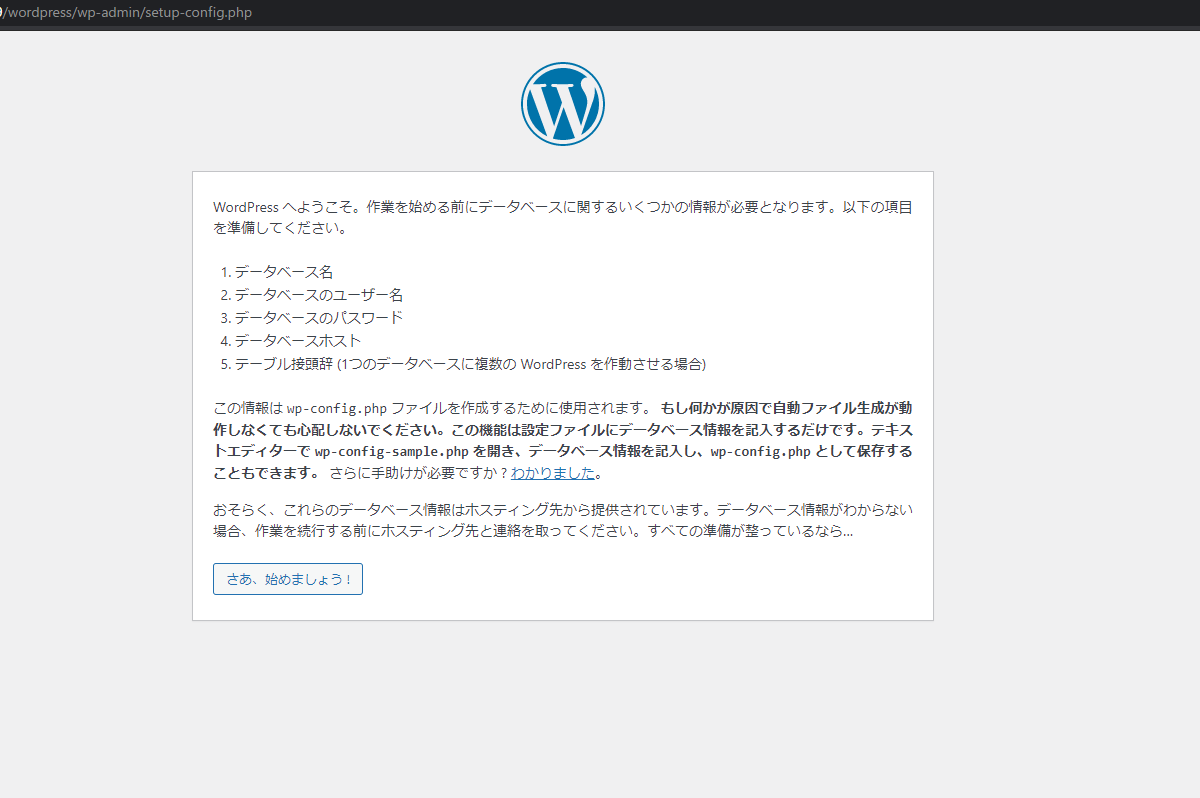Click the おそらく、これらのデータベース情報 paragraph
This screenshot has width=1200, height=798.
tap(563, 520)
